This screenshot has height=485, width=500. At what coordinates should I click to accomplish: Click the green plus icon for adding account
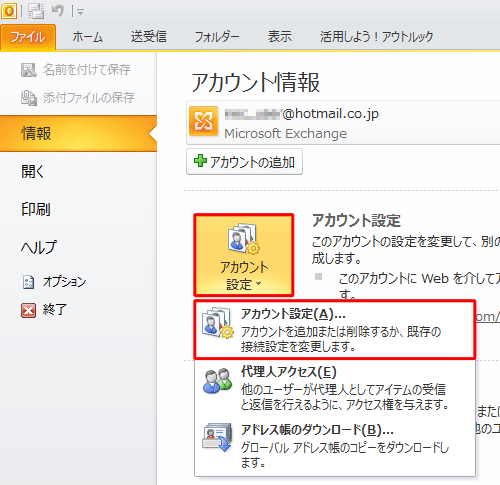pos(200,161)
